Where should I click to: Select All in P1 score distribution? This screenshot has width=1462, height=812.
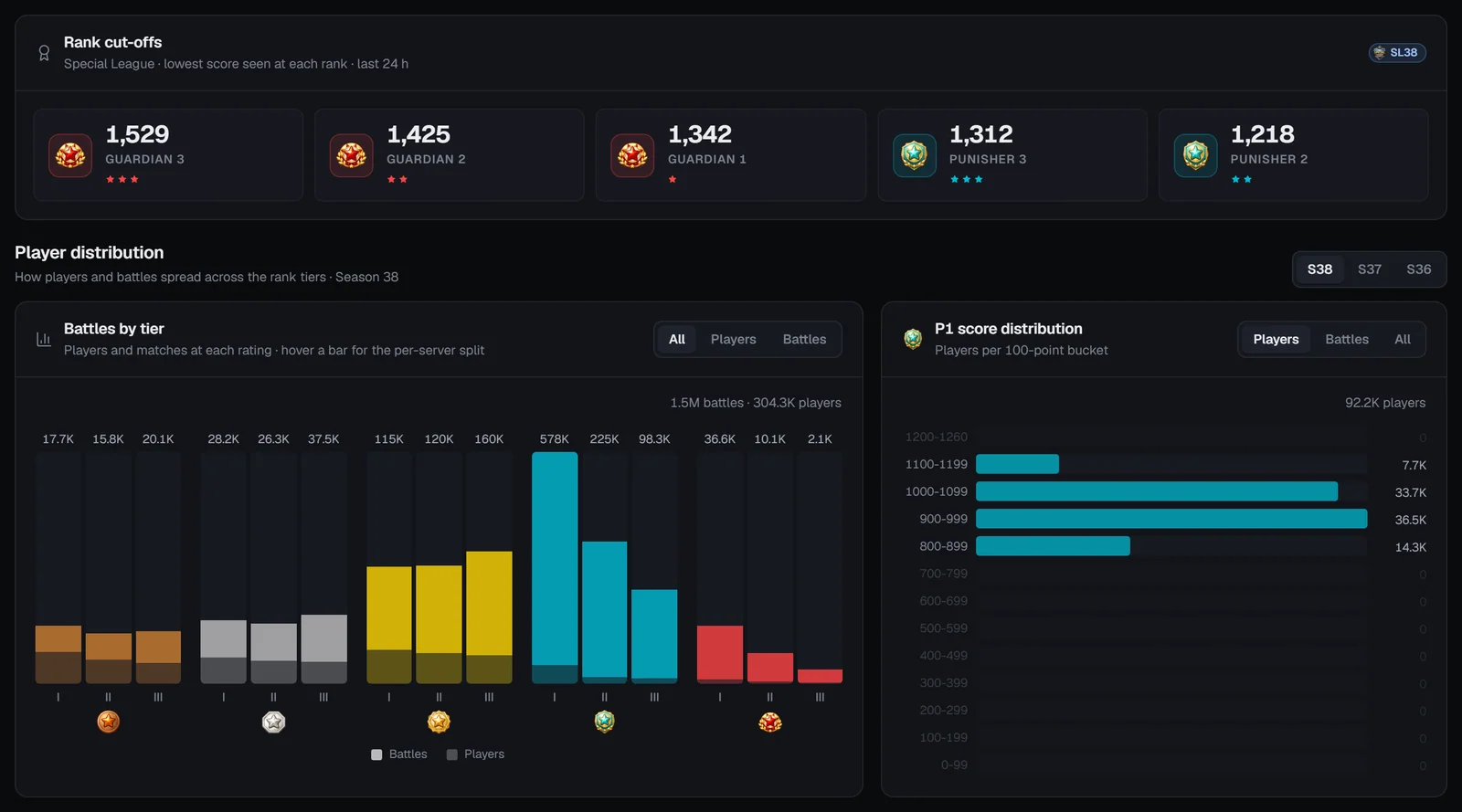tap(1403, 339)
